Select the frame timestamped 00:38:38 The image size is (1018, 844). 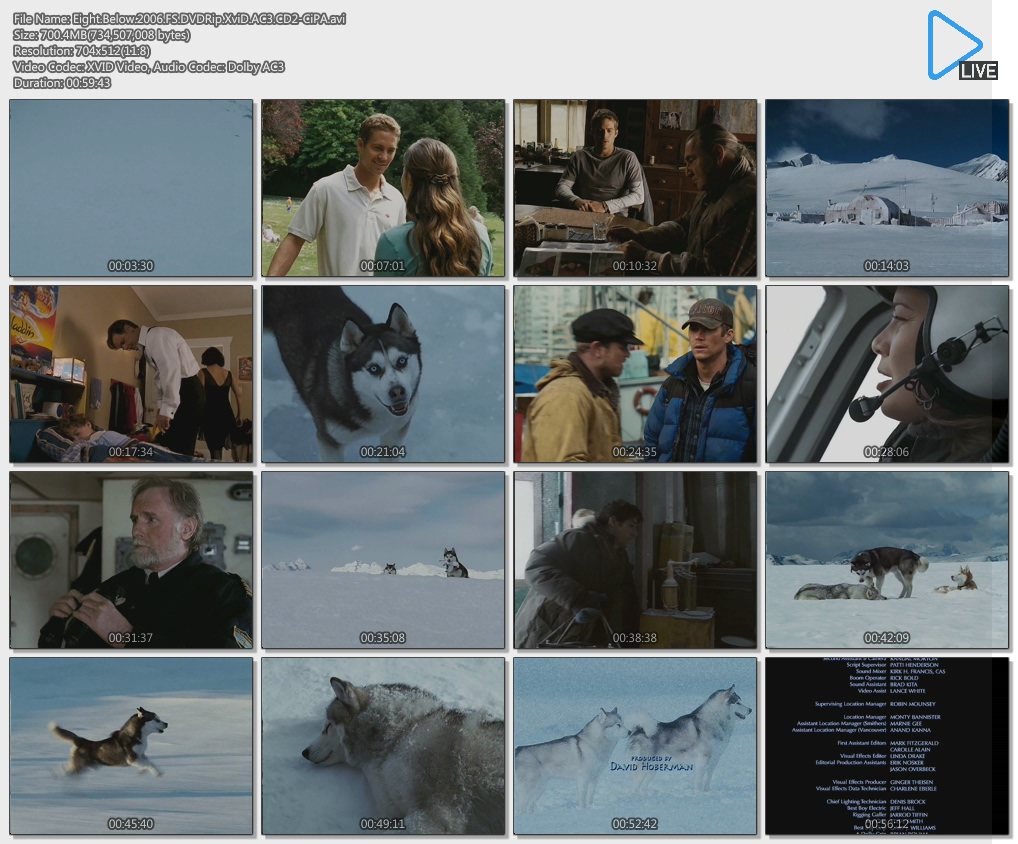click(635, 560)
